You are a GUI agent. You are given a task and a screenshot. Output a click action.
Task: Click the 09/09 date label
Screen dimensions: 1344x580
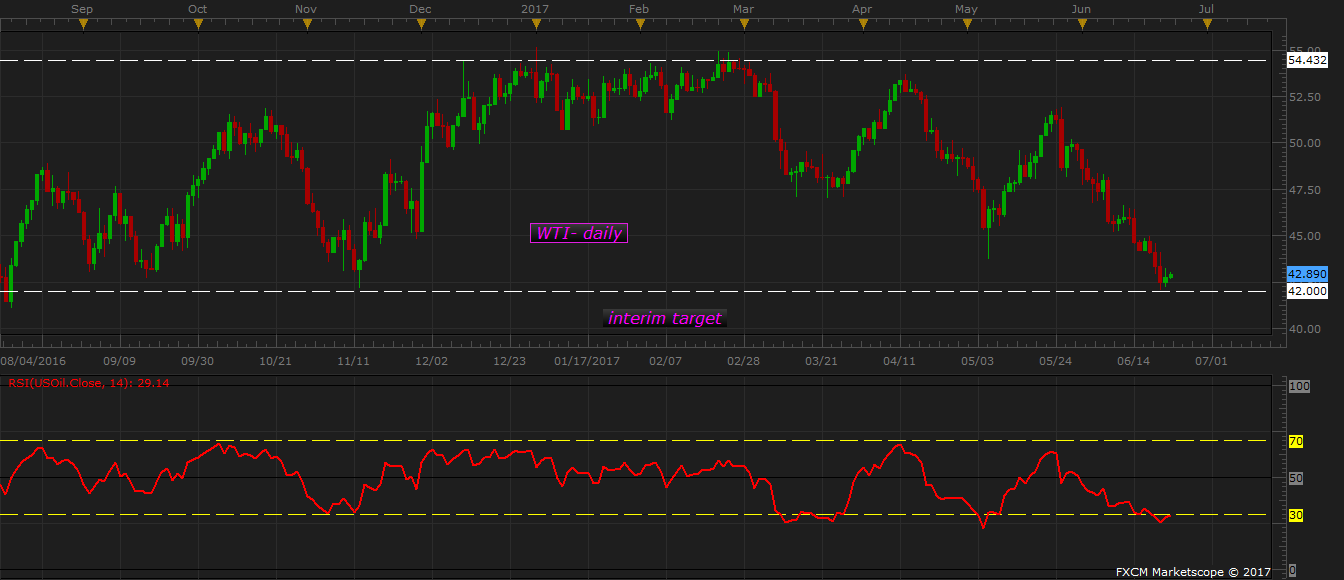[119, 360]
